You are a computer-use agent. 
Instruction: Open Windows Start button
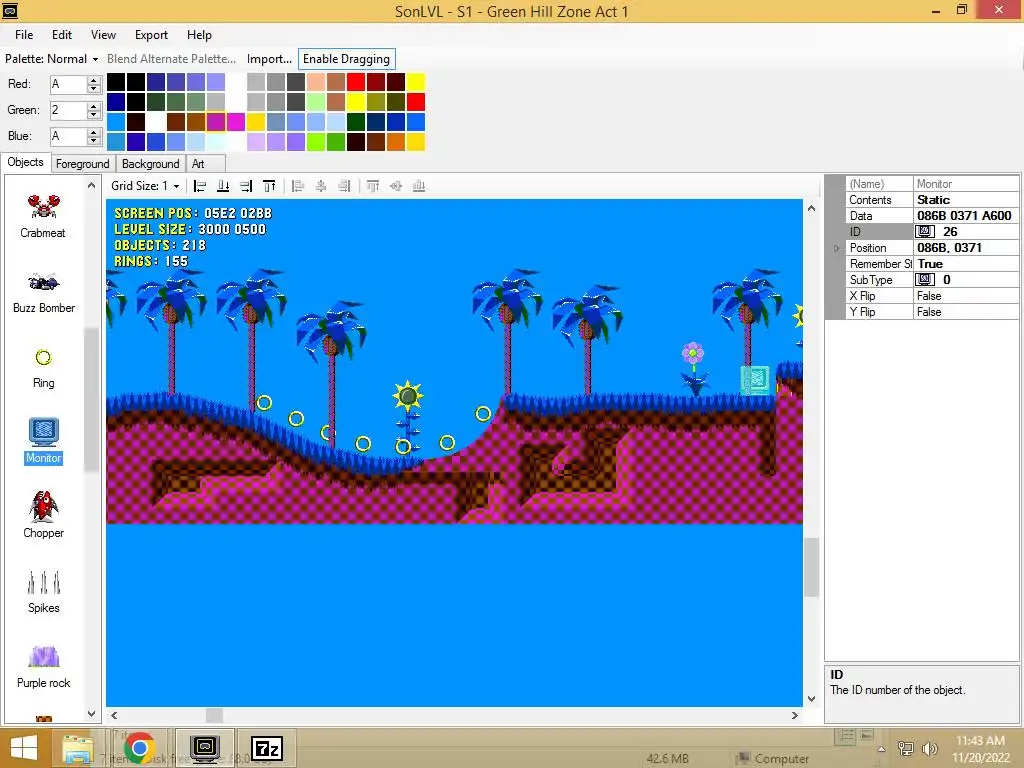(24, 748)
